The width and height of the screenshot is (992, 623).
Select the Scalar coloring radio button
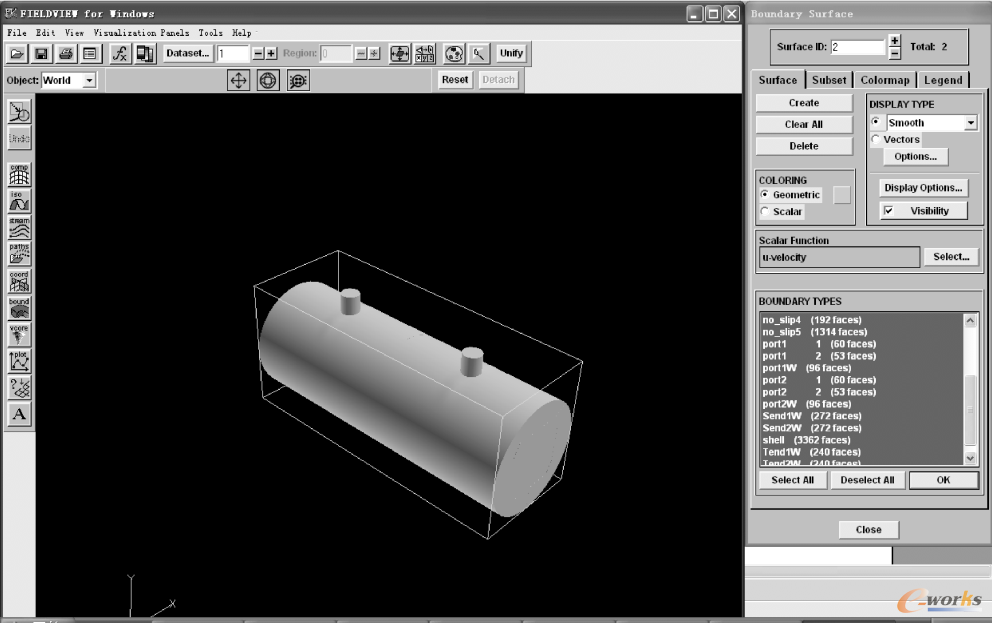coord(766,211)
